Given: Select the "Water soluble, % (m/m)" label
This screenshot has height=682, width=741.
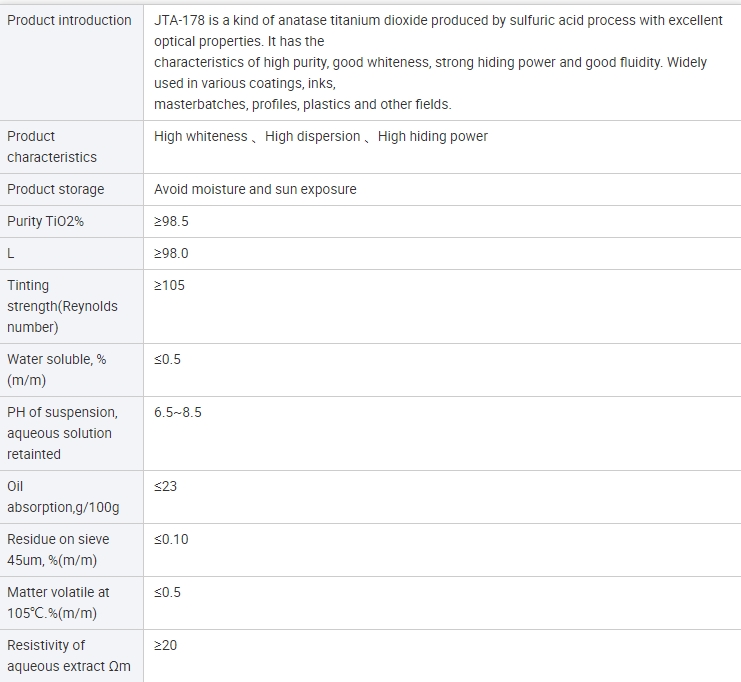Looking at the screenshot, I should point(57,370).
